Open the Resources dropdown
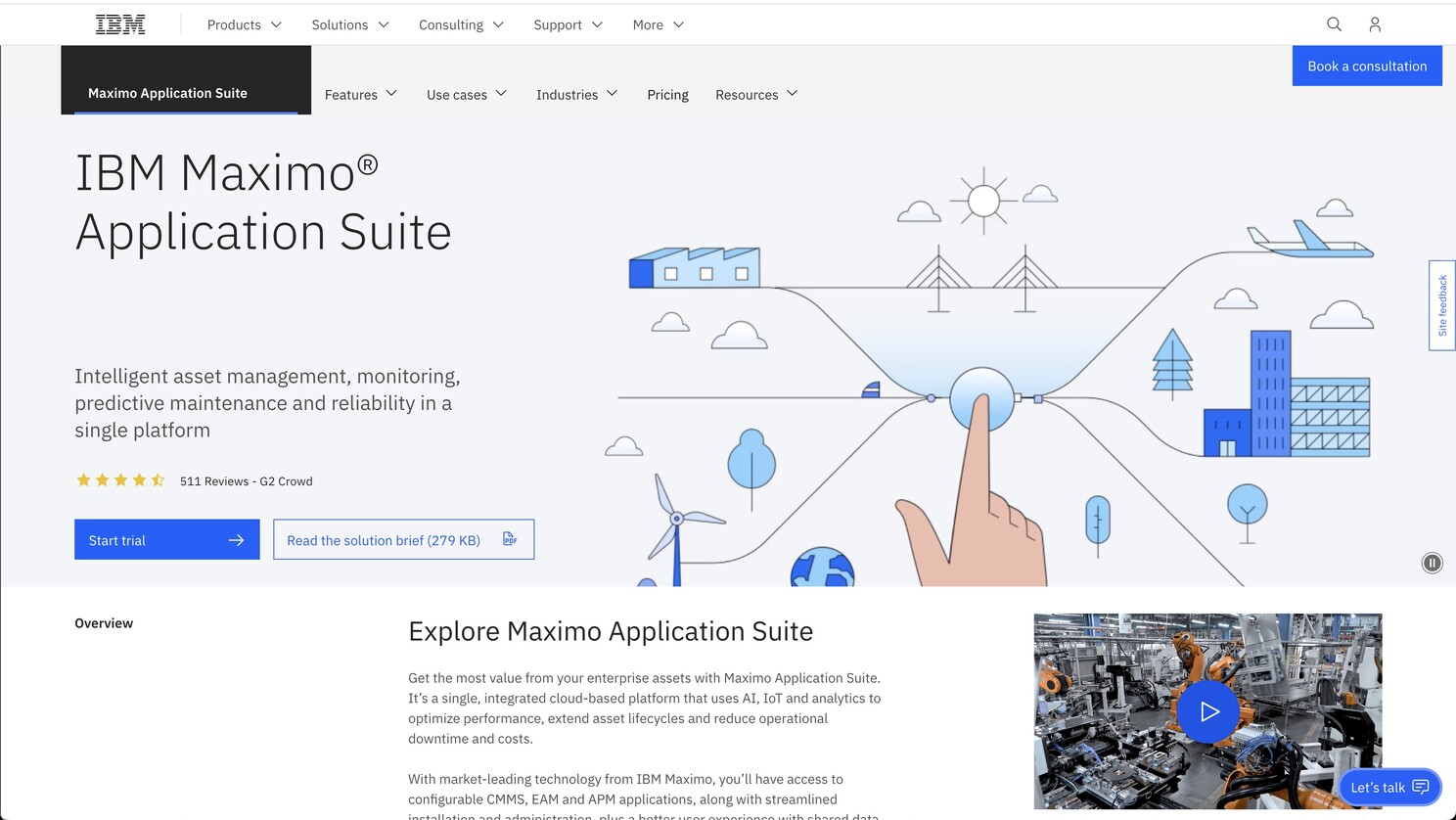Image resolution: width=1456 pixels, height=820 pixels. point(756,94)
